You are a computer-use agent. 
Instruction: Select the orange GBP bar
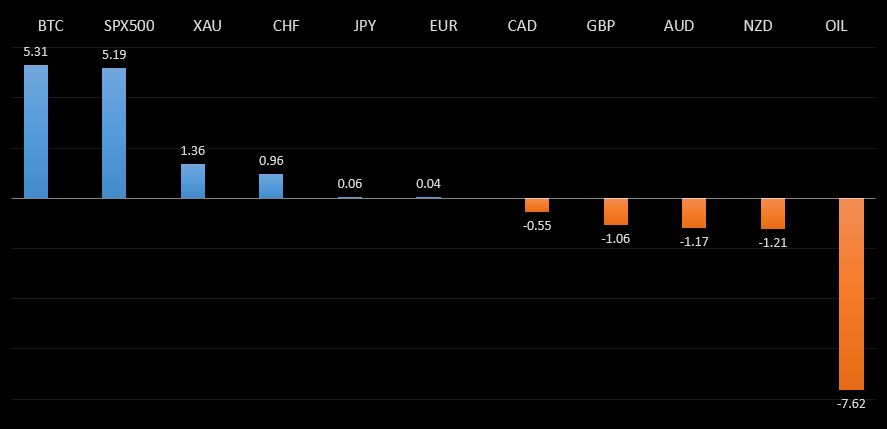point(616,211)
